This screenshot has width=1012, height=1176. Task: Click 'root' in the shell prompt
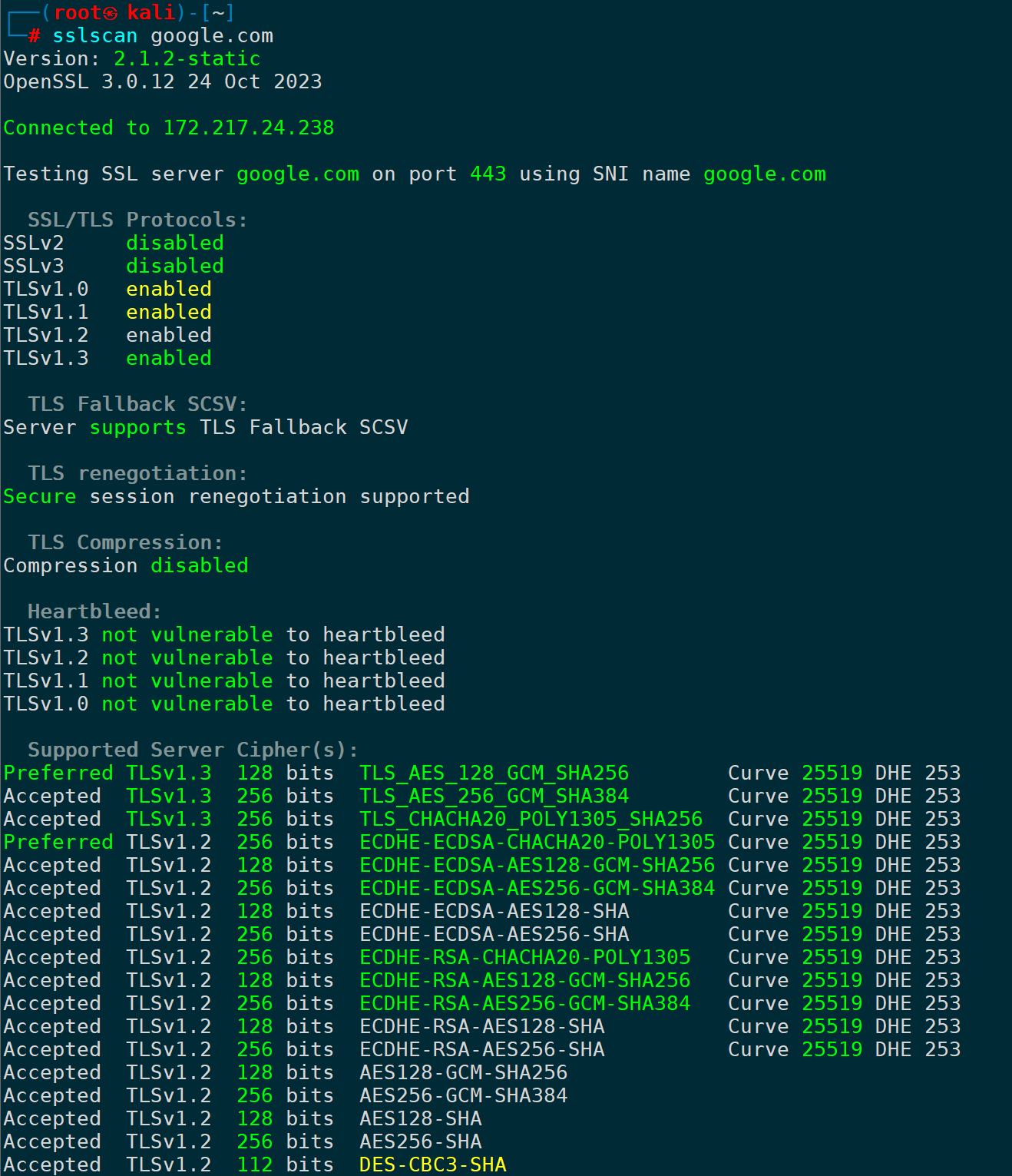click(x=78, y=13)
